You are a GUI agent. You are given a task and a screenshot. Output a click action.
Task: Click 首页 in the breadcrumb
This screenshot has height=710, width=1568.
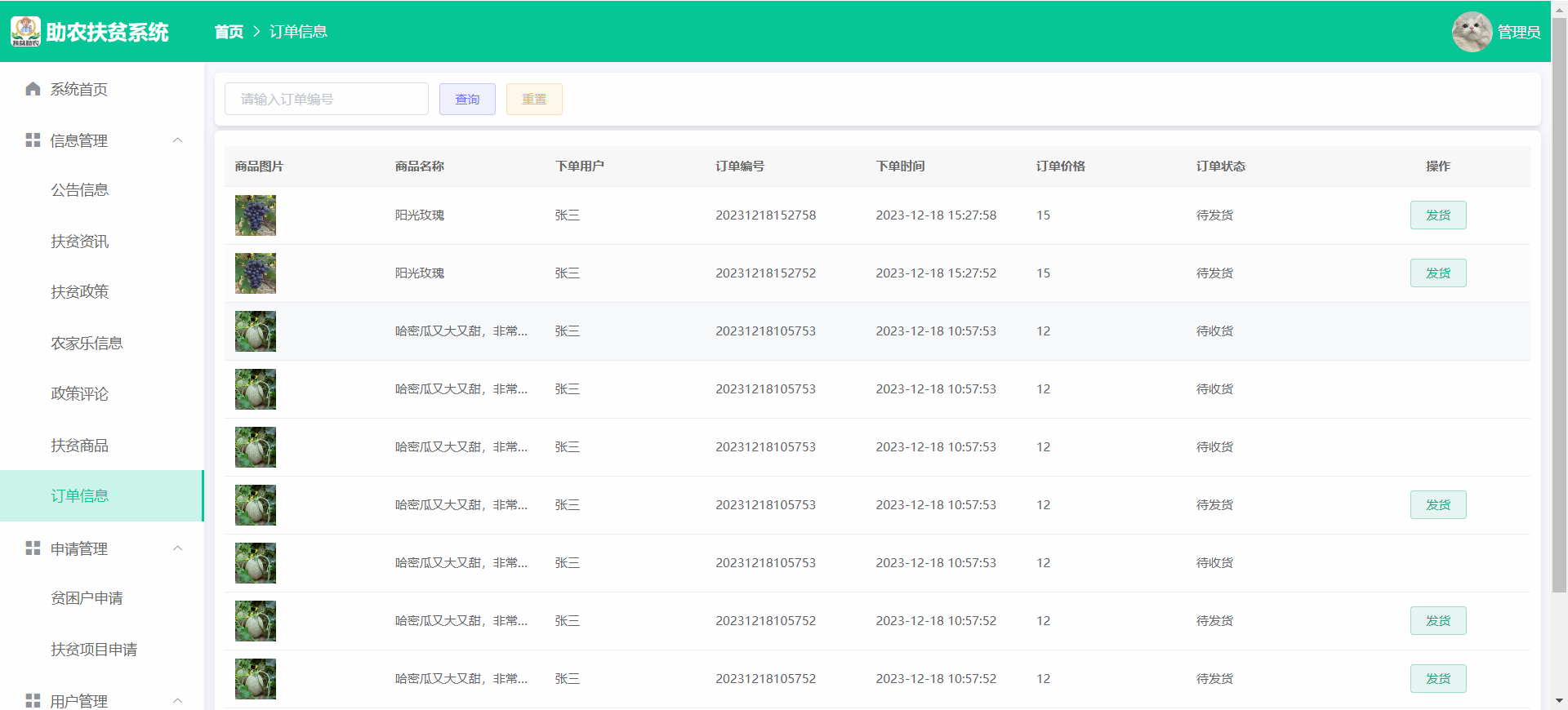pos(229,32)
